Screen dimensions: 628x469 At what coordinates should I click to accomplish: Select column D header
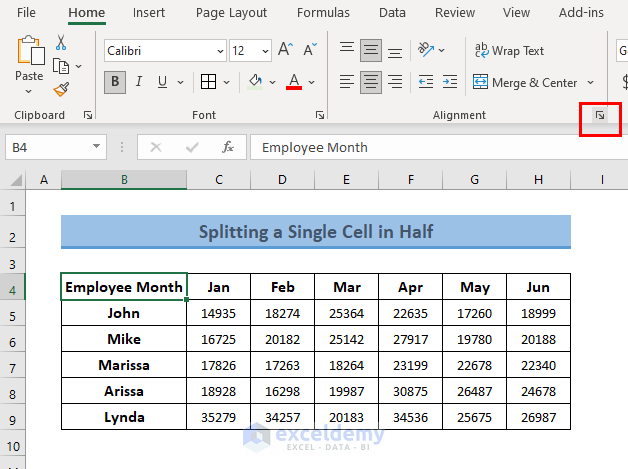[x=282, y=180]
